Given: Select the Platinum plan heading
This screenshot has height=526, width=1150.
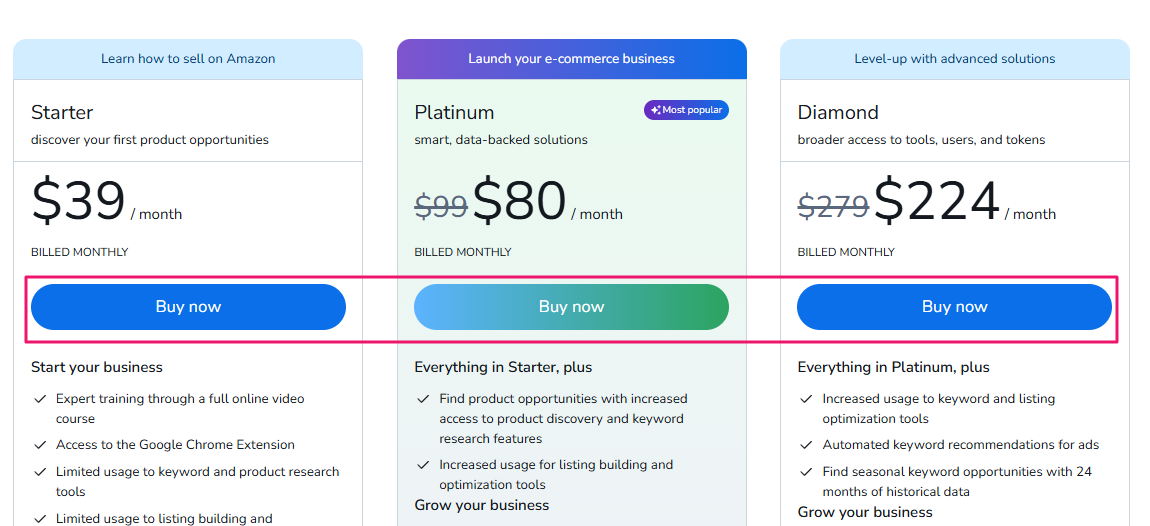Looking at the screenshot, I should click(x=454, y=112).
